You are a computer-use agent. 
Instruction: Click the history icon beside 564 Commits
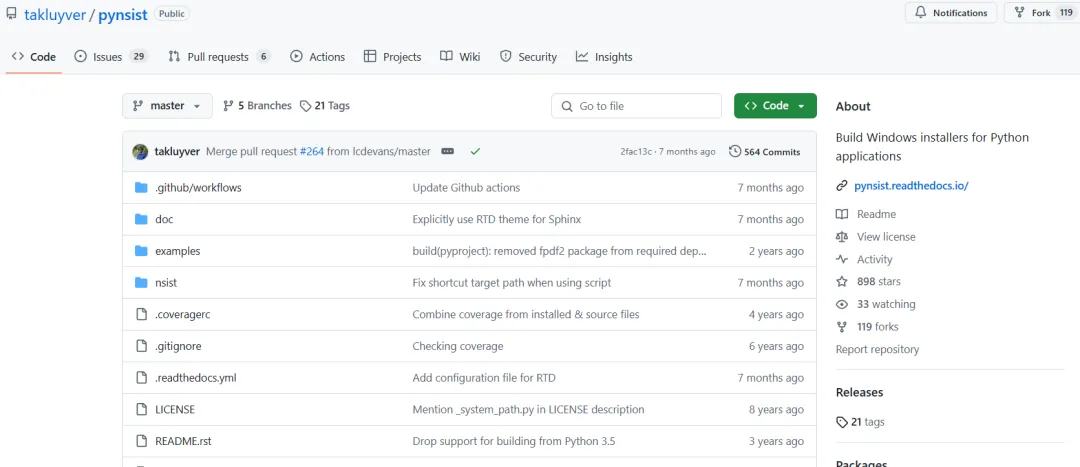coord(735,151)
